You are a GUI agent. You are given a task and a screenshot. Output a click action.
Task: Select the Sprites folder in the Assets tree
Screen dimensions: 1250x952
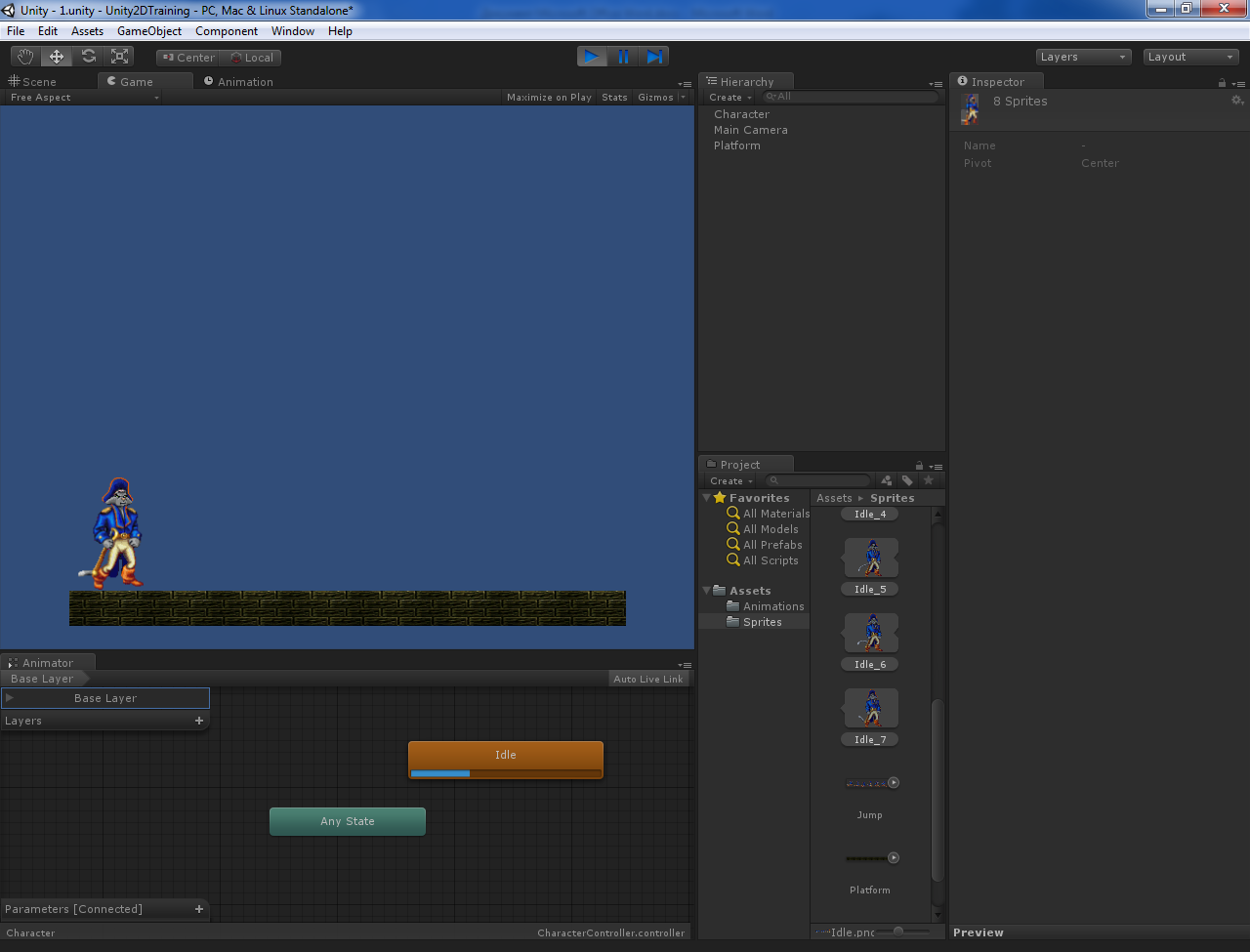point(754,622)
